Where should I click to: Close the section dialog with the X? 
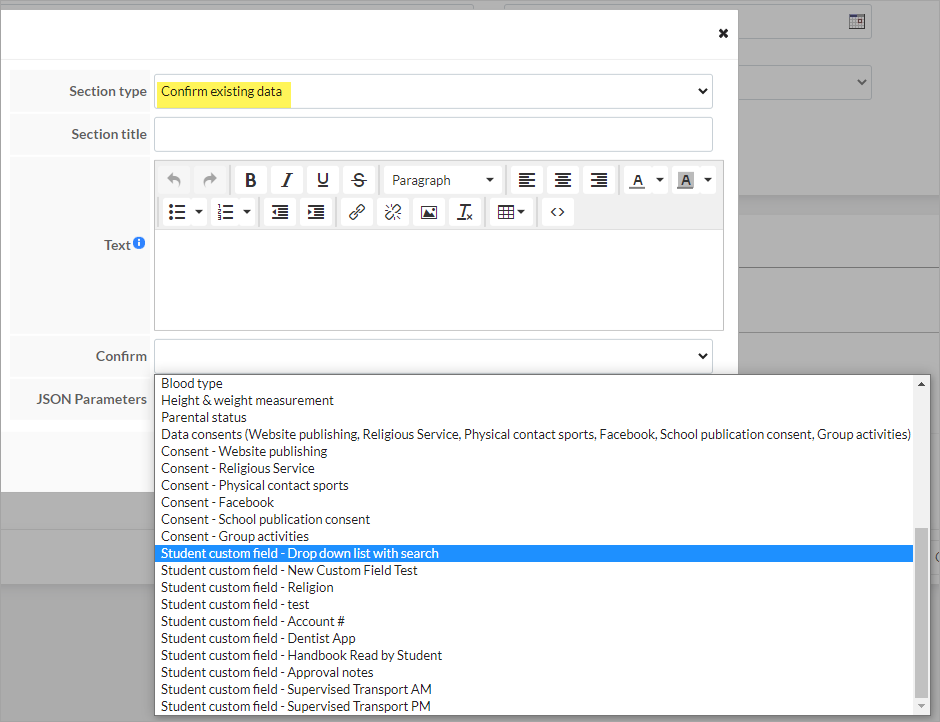724,34
